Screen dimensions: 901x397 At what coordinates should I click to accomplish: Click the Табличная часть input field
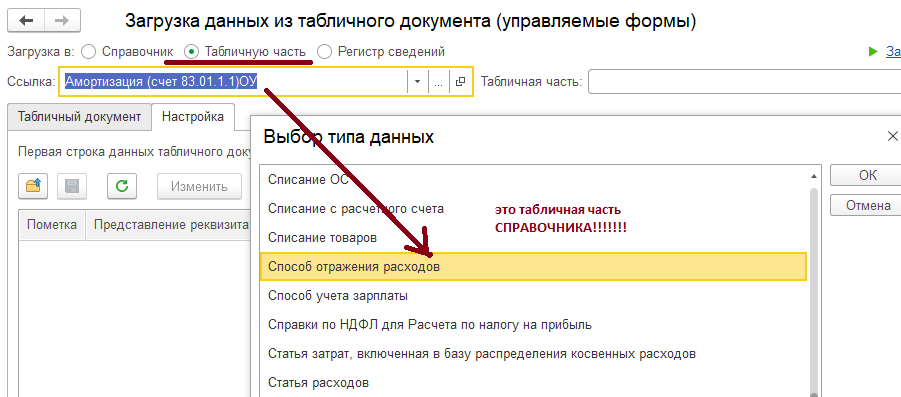click(744, 82)
